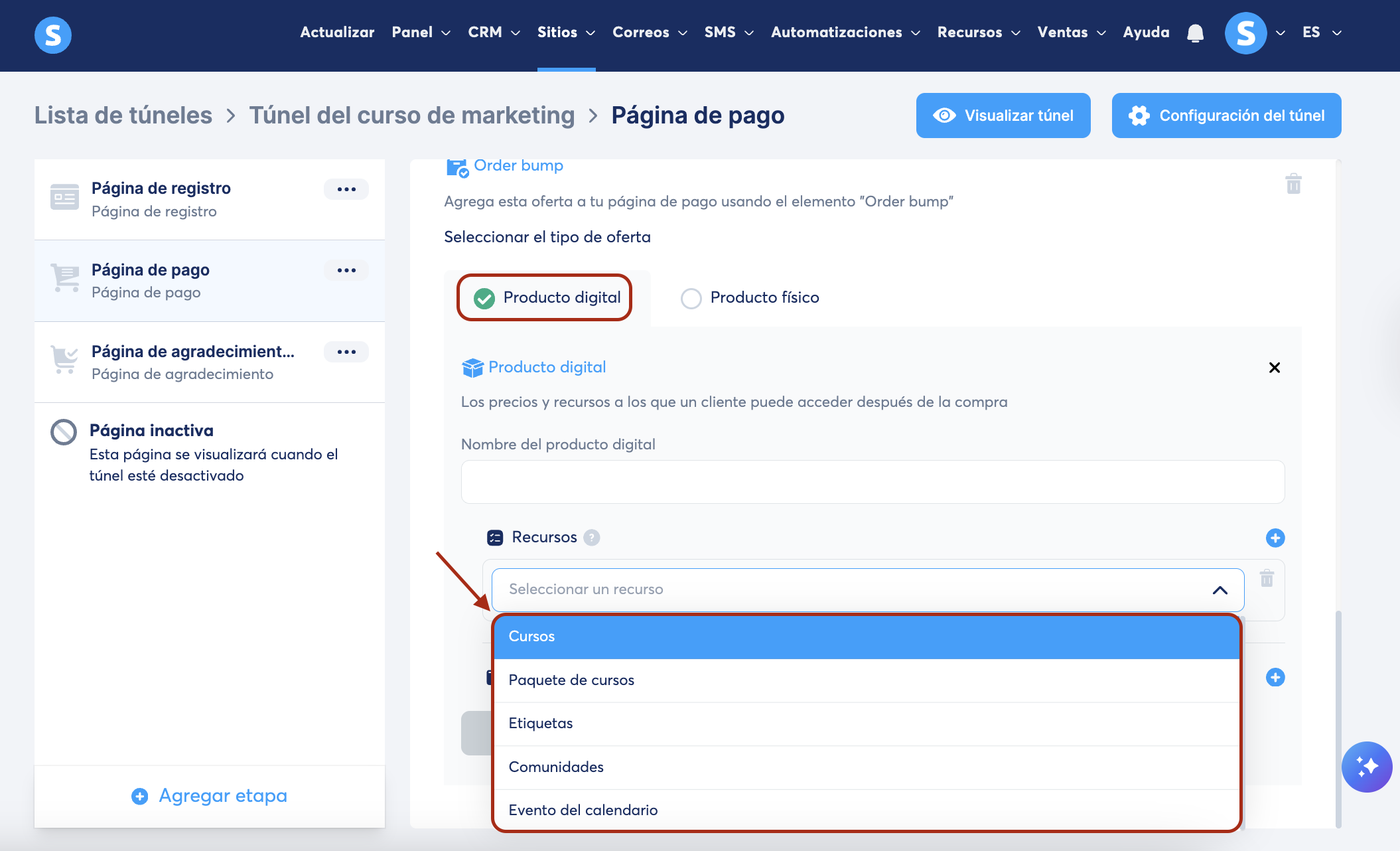Click the systeme.io S logo
Image resolution: width=1400 pixels, height=851 pixels.
point(53,35)
